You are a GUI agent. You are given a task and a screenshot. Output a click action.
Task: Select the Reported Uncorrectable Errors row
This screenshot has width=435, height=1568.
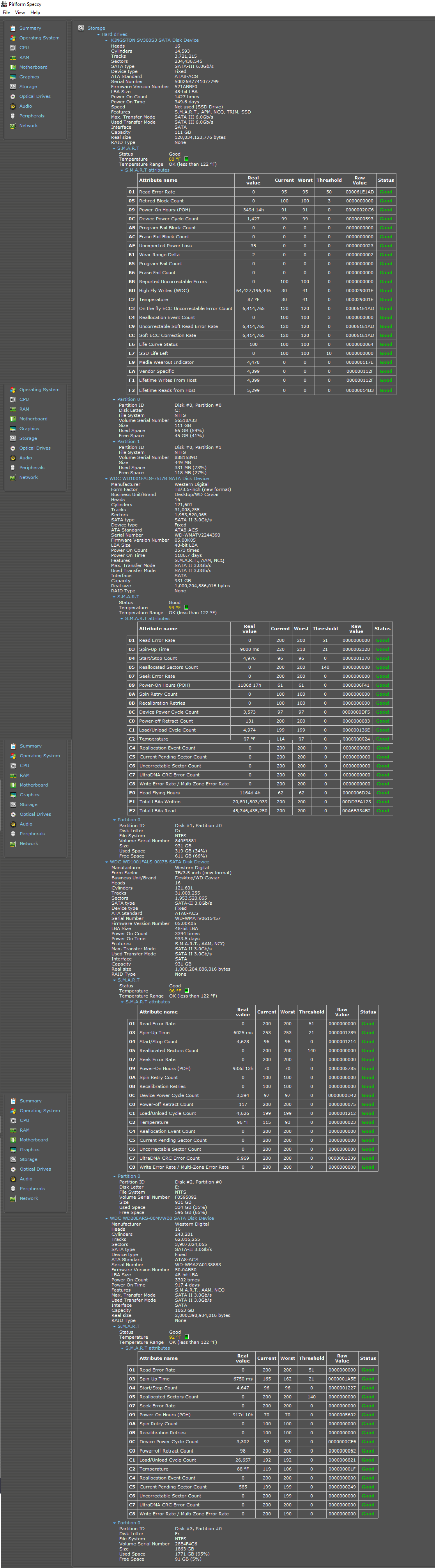(261, 282)
